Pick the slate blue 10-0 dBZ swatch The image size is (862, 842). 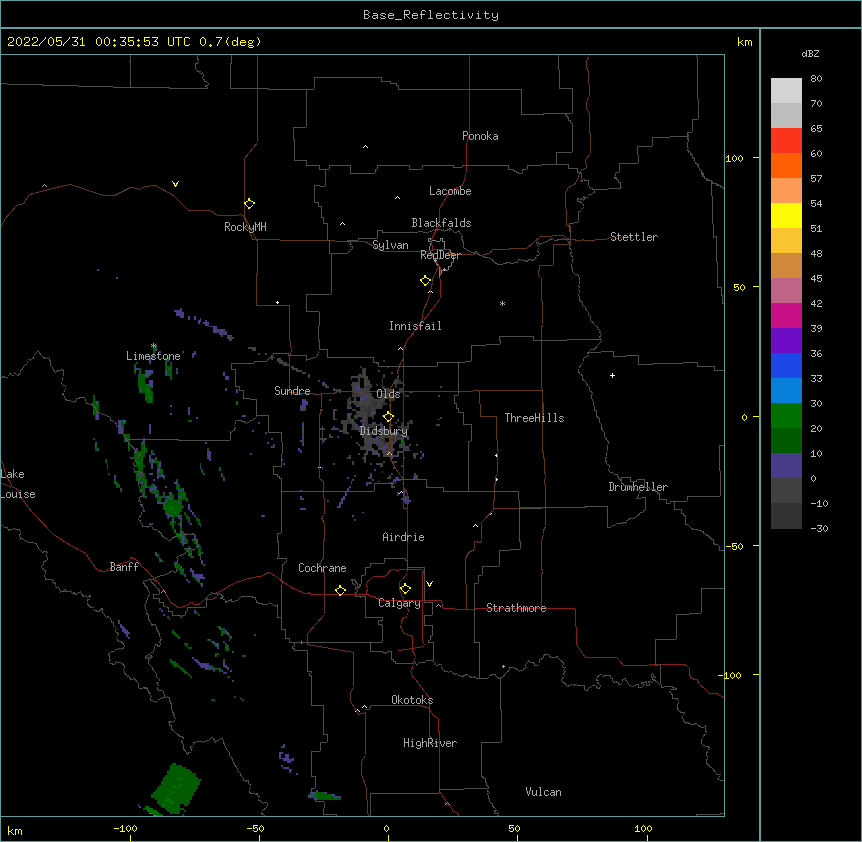coord(786,466)
